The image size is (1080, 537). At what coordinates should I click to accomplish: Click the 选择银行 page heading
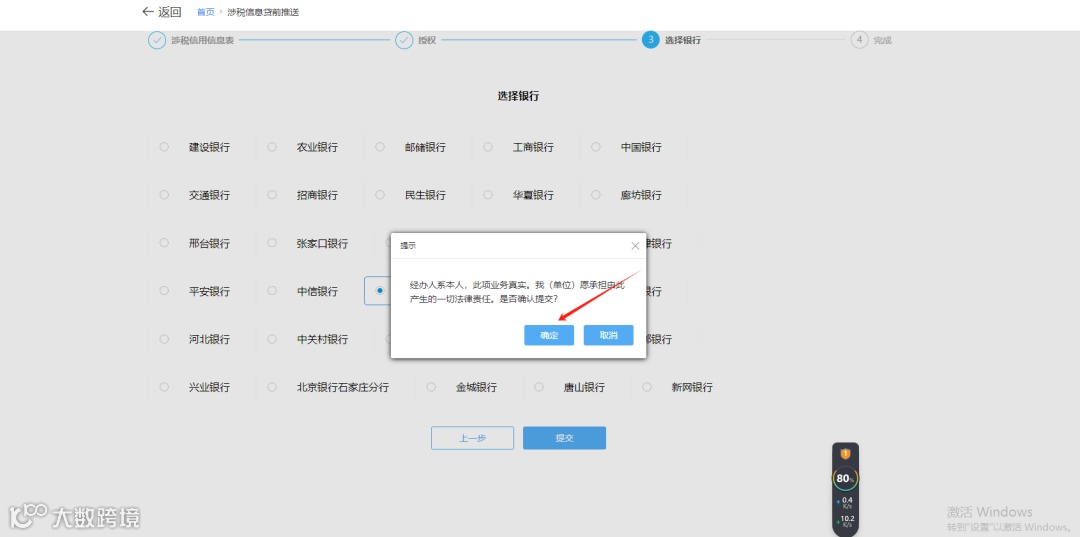pyautogui.click(x=518, y=96)
